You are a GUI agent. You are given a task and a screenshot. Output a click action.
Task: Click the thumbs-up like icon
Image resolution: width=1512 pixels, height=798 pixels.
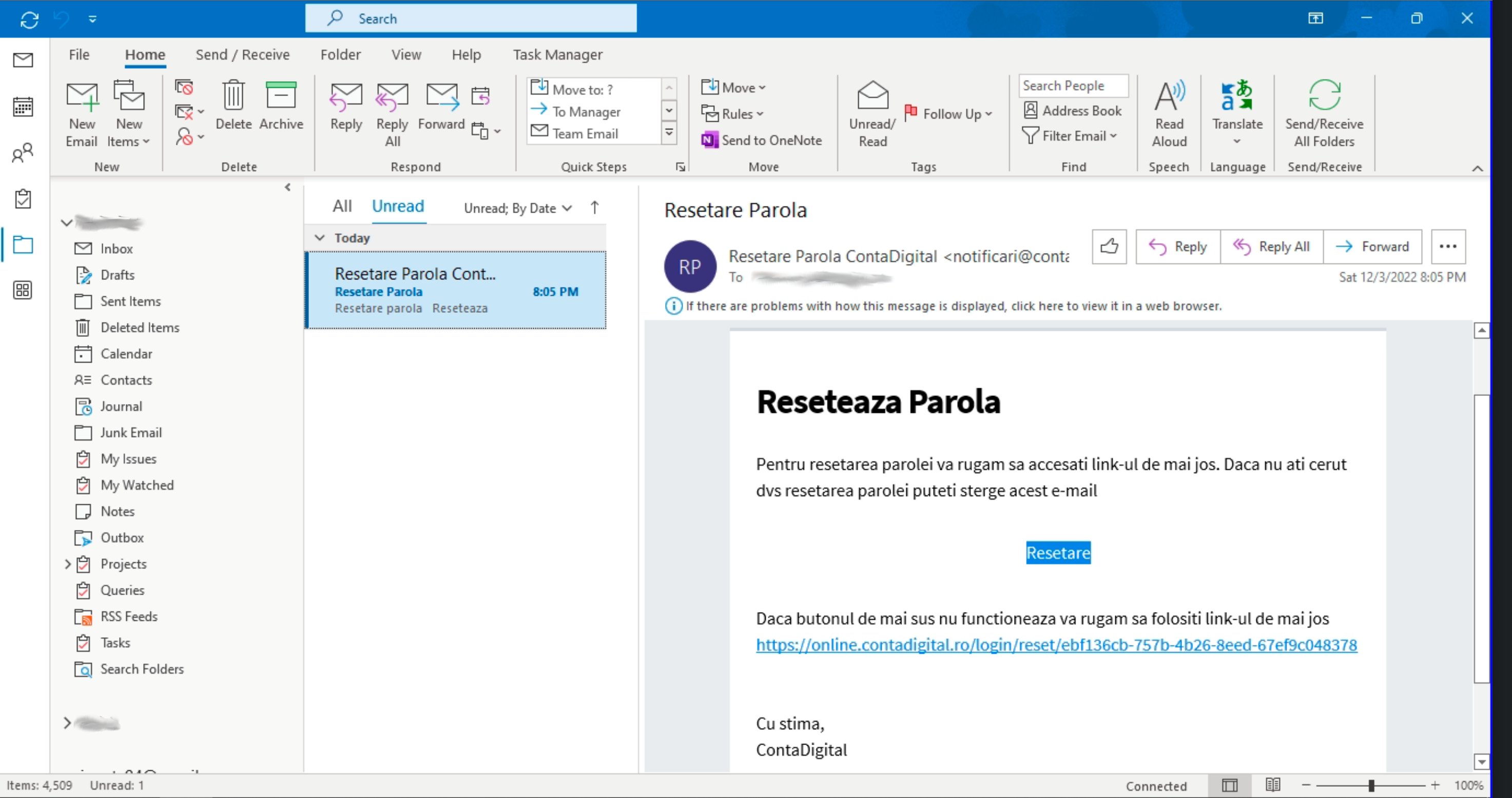pyautogui.click(x=1109, y=246)
